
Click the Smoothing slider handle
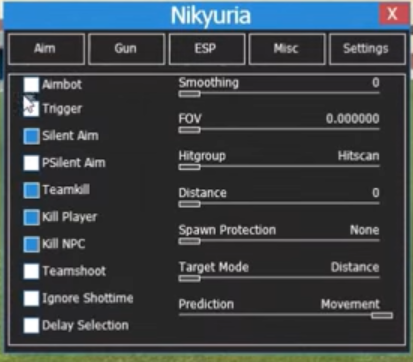(x=189, y=94)
